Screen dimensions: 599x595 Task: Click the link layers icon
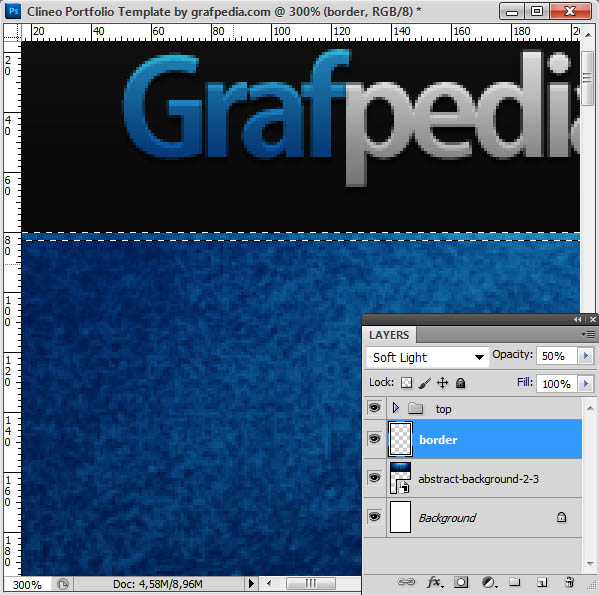click(x=406, y=582)
